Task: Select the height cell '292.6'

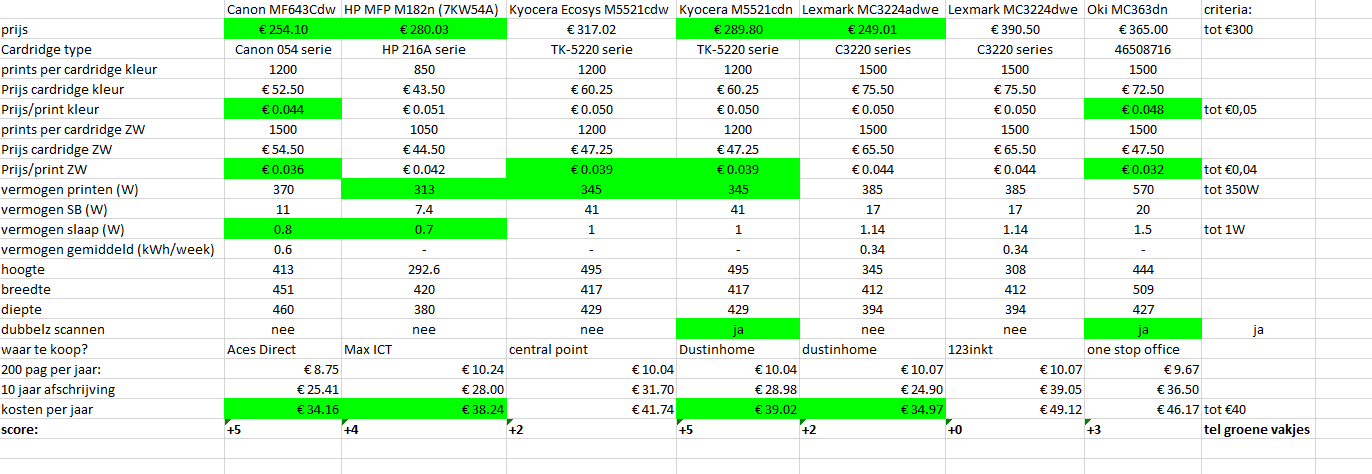Action: [x=424, y=270]
